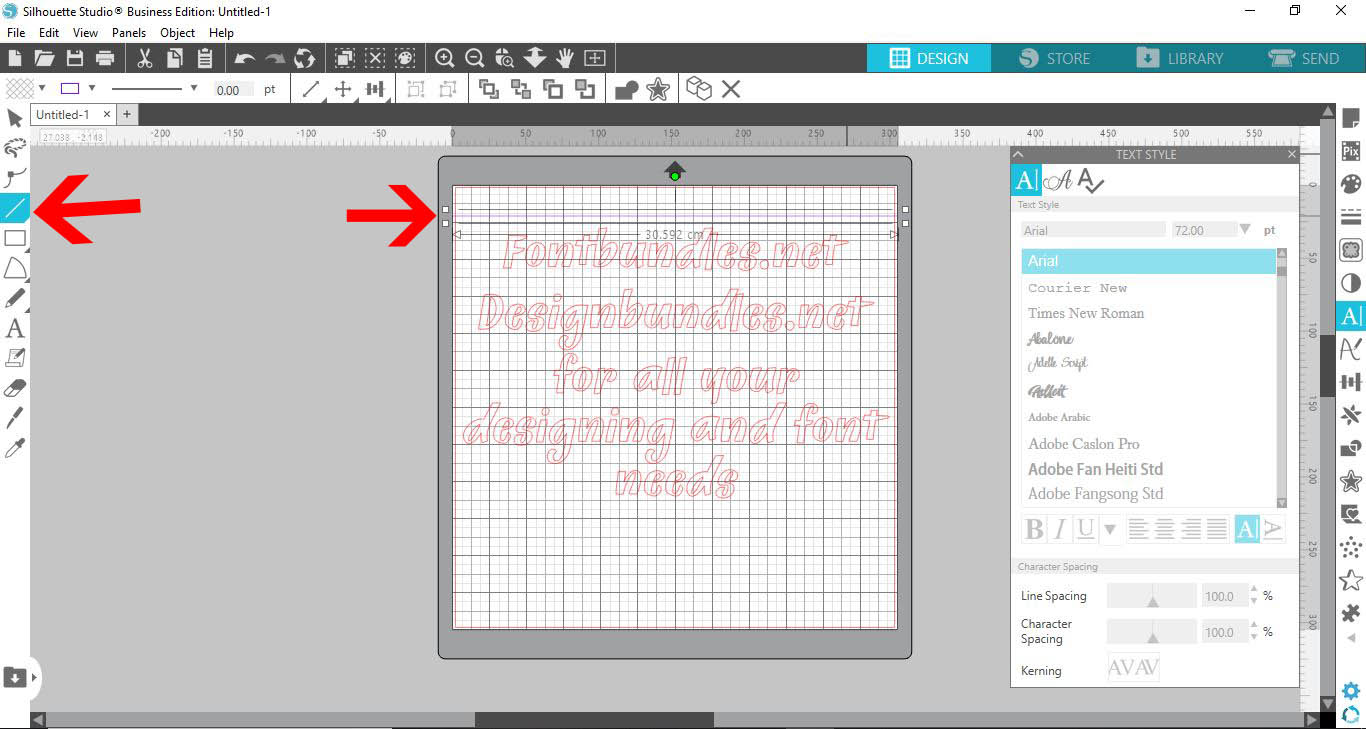Open the Pix panel icon
1366x729 pixels.
pos(1351,151)
